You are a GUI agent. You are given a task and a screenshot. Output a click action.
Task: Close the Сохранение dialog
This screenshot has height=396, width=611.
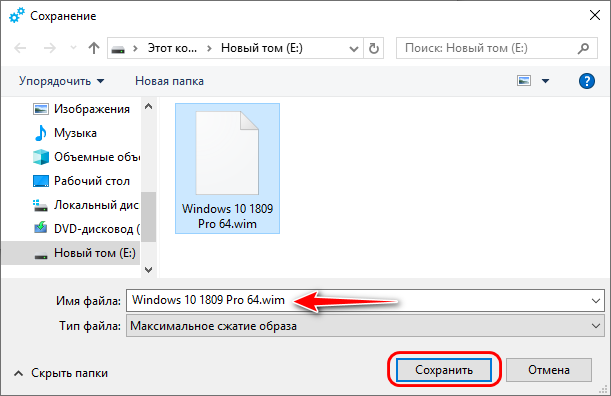tap(595, 16)
